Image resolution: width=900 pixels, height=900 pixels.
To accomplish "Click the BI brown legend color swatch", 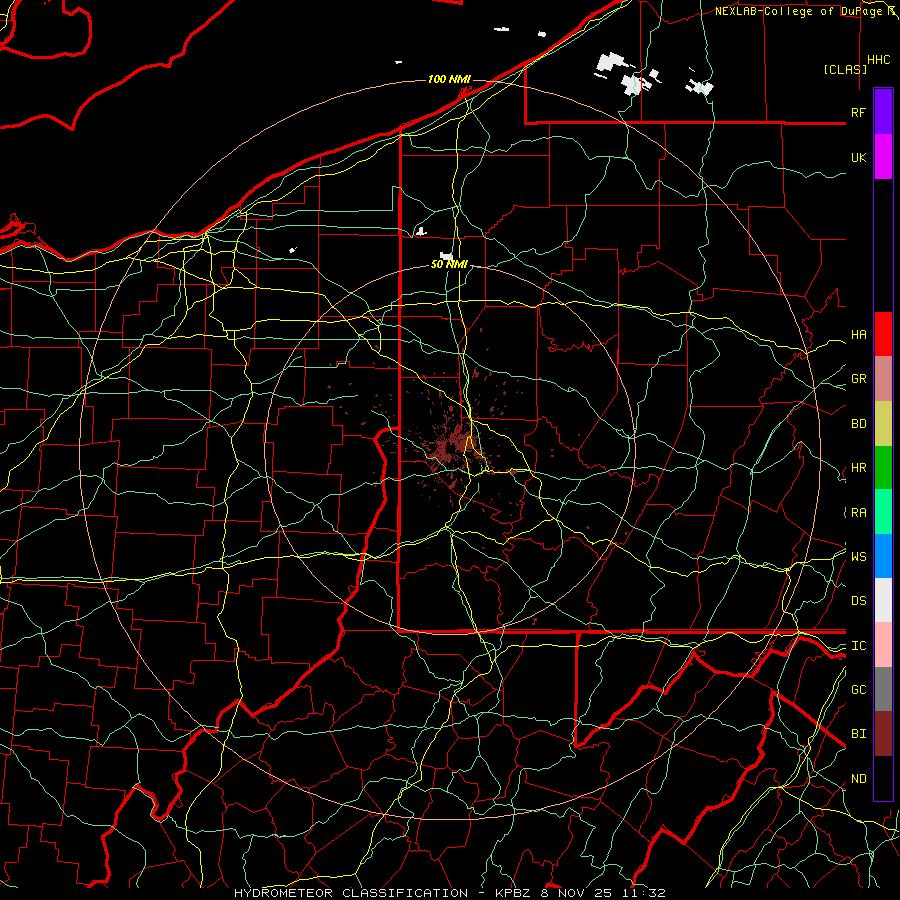I will click(883, 734).
